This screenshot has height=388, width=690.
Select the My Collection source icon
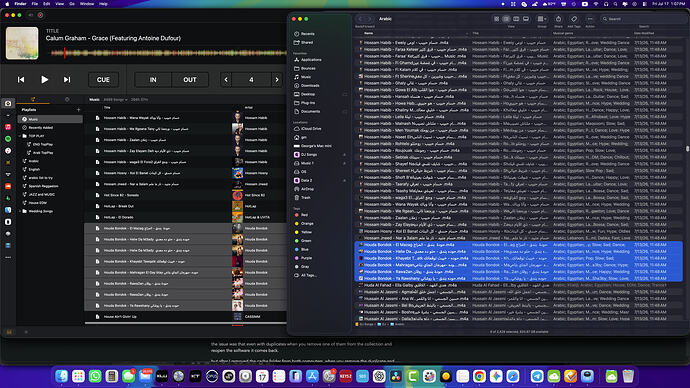(8, 103)
